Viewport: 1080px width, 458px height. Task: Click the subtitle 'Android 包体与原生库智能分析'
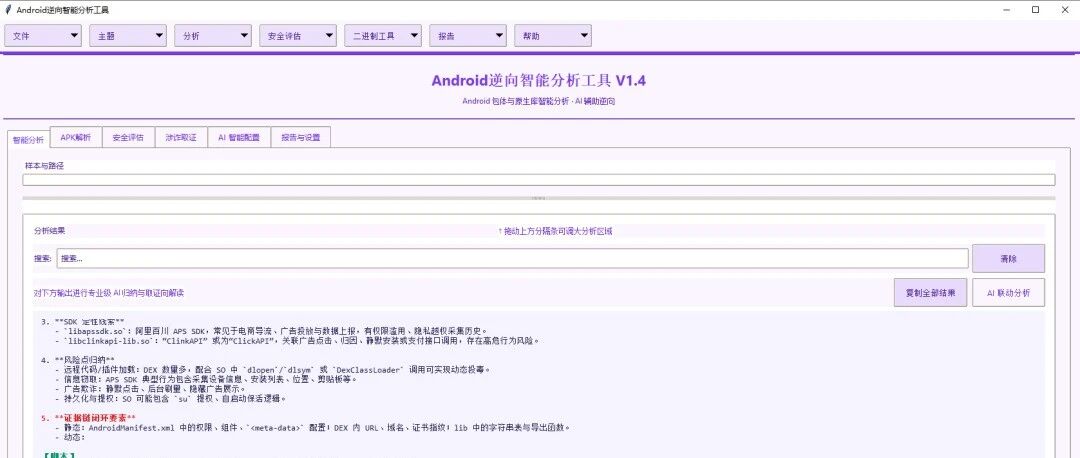coord(515,101)
